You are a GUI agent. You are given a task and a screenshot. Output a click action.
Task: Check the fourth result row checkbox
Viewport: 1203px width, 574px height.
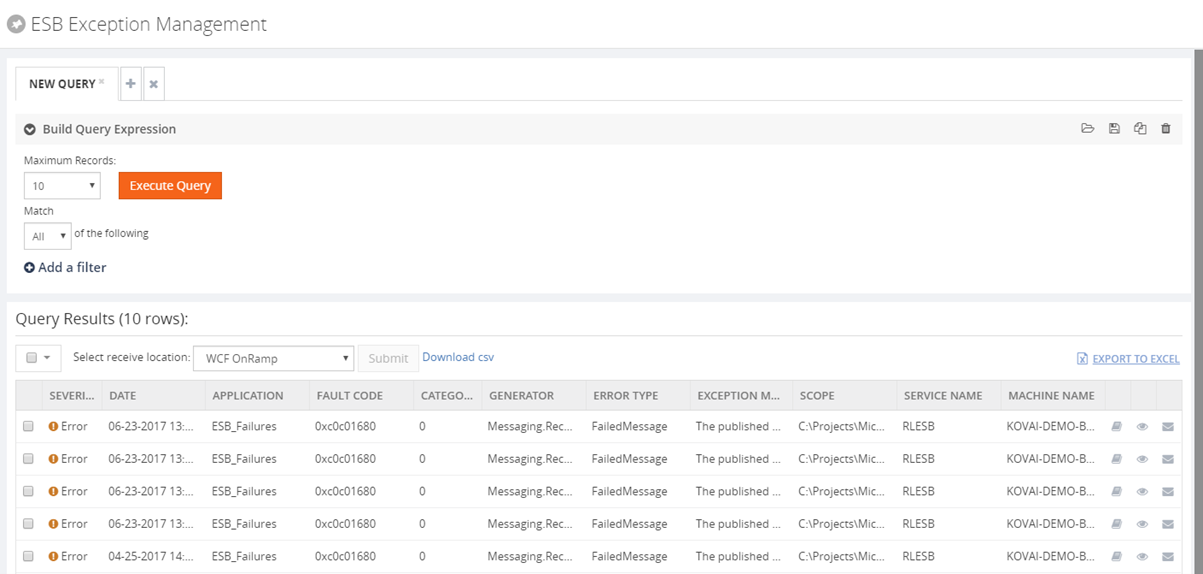tap(28, 524)
